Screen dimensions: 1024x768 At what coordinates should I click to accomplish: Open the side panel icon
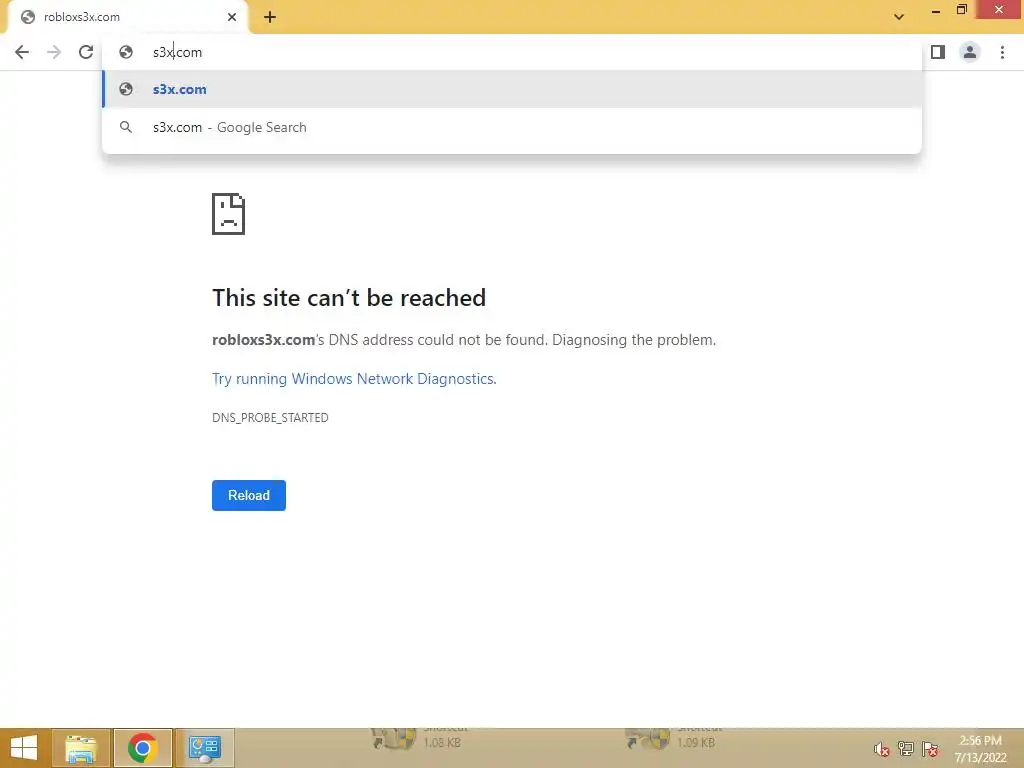tap(938, 52)
